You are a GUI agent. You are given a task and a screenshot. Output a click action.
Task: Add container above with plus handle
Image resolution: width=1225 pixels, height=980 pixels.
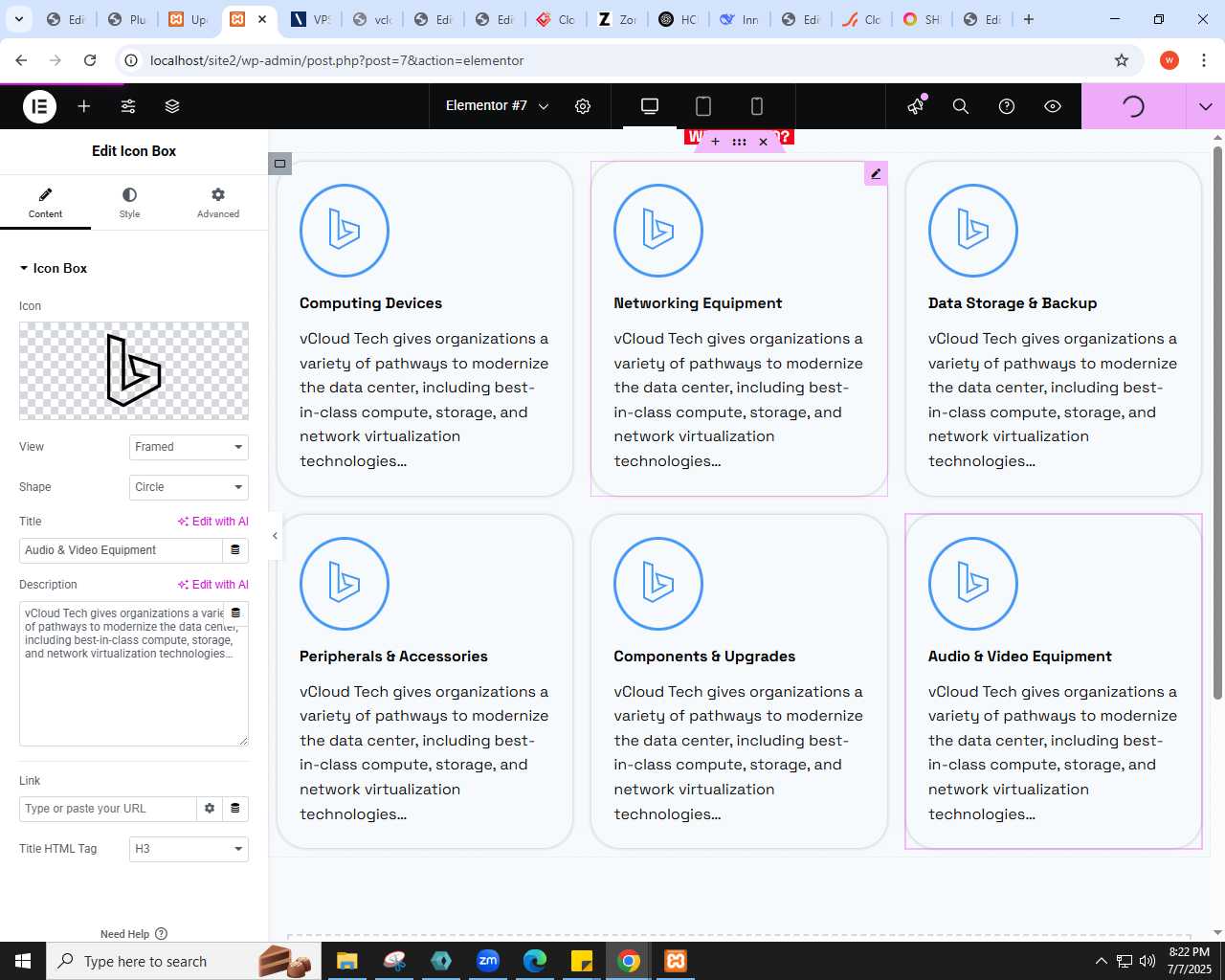coord(715,142)
